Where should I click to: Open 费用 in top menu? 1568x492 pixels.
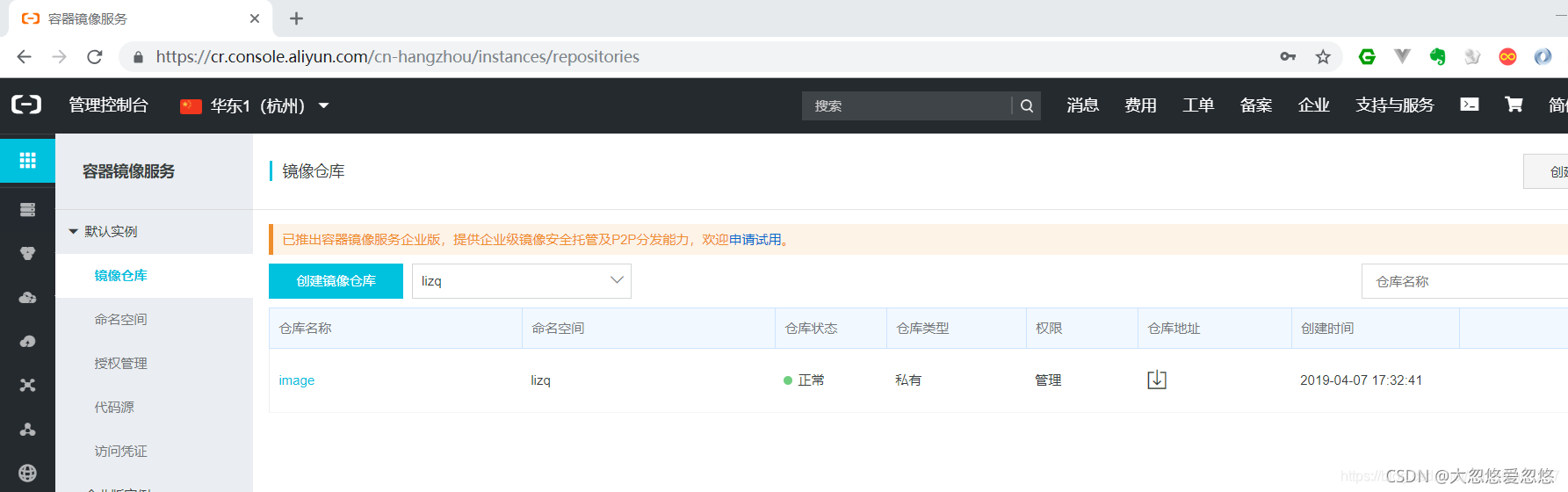[x=1140, y=105]
